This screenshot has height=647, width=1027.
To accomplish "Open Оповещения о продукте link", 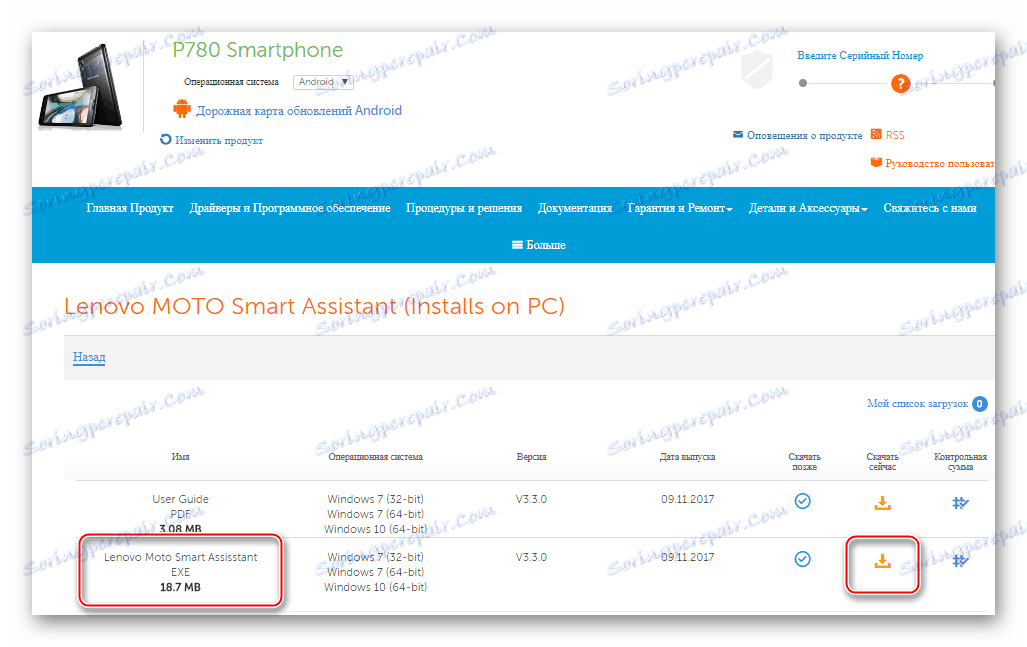I will coord(804,136).
